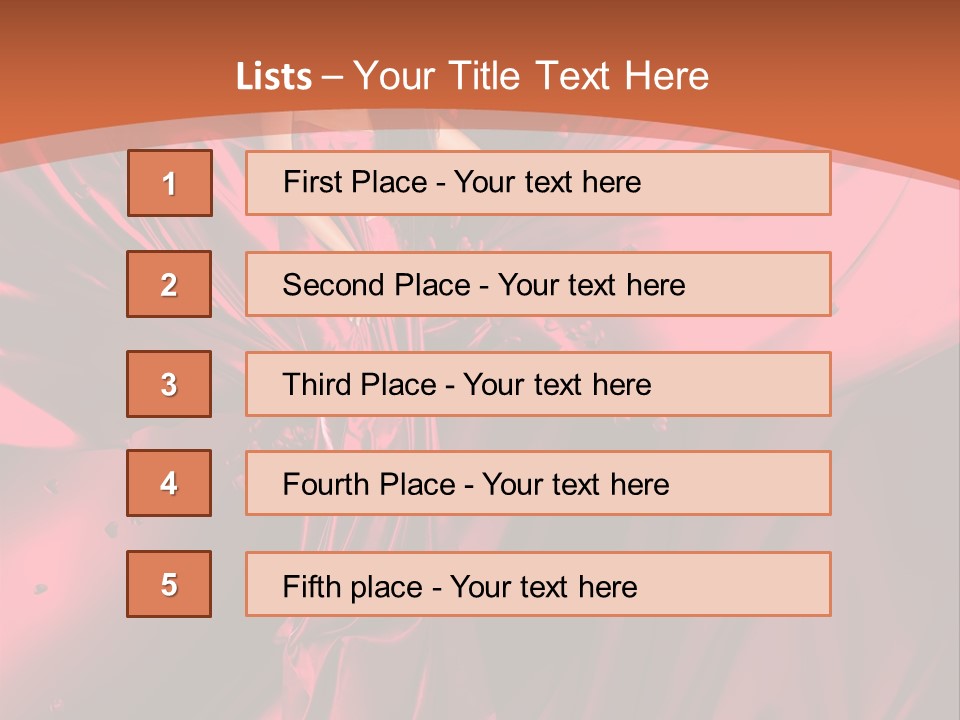Click on the word "Fourth"
The width and height of the screenshot is (960, 720).
coord(326,485)
